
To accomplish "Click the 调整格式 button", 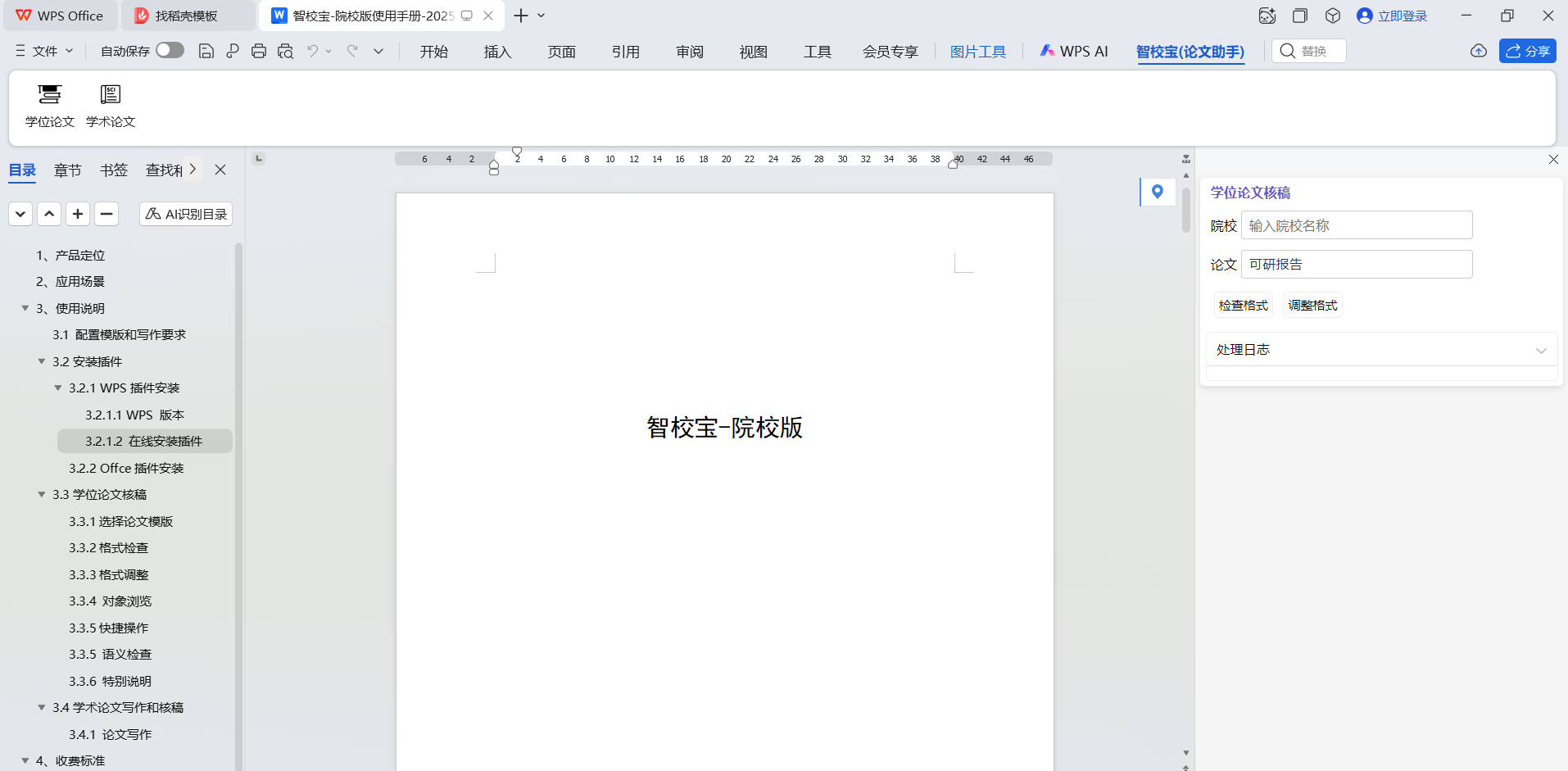I will (1312, 306).
